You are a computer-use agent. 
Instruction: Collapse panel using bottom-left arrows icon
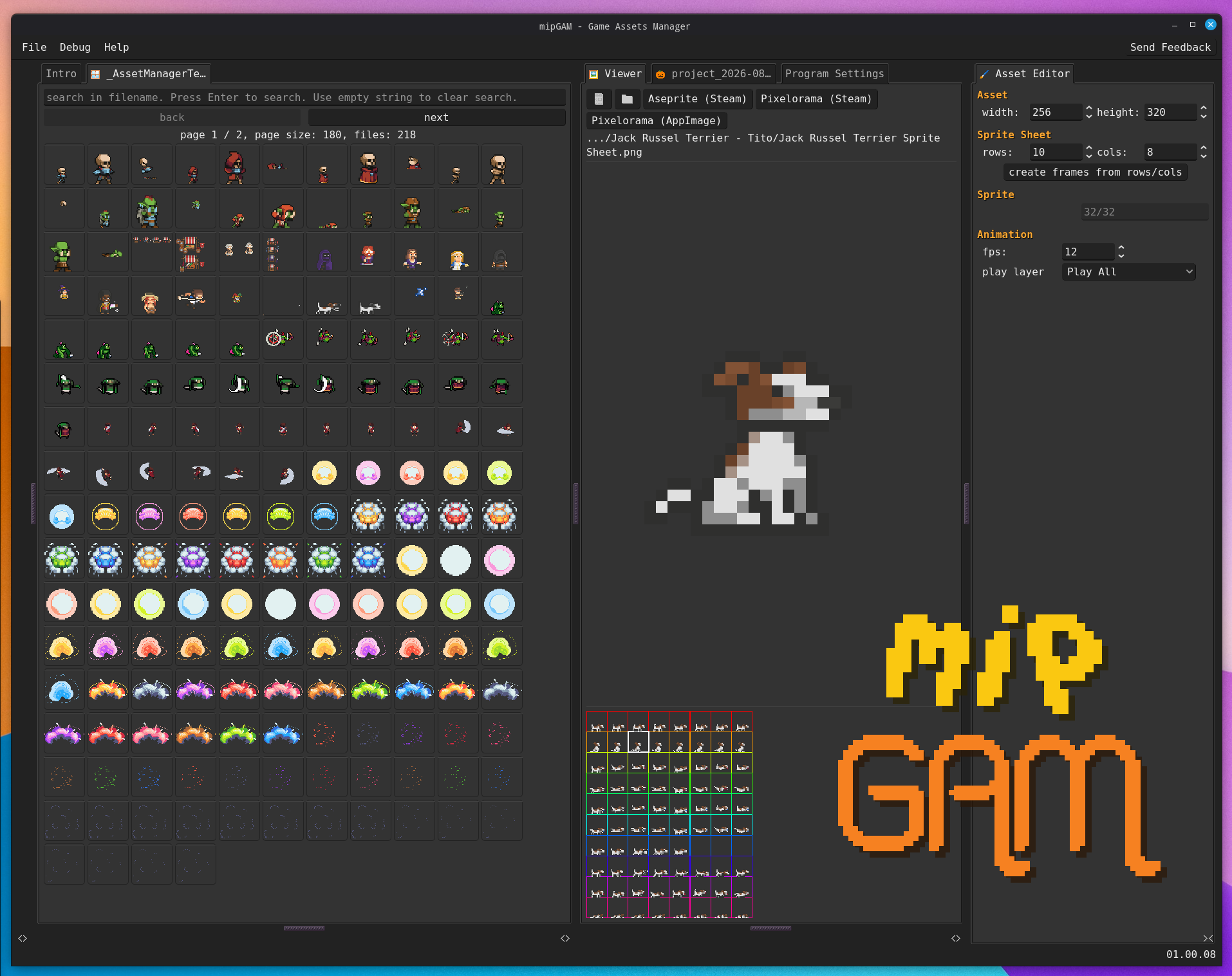coord(23,938)
